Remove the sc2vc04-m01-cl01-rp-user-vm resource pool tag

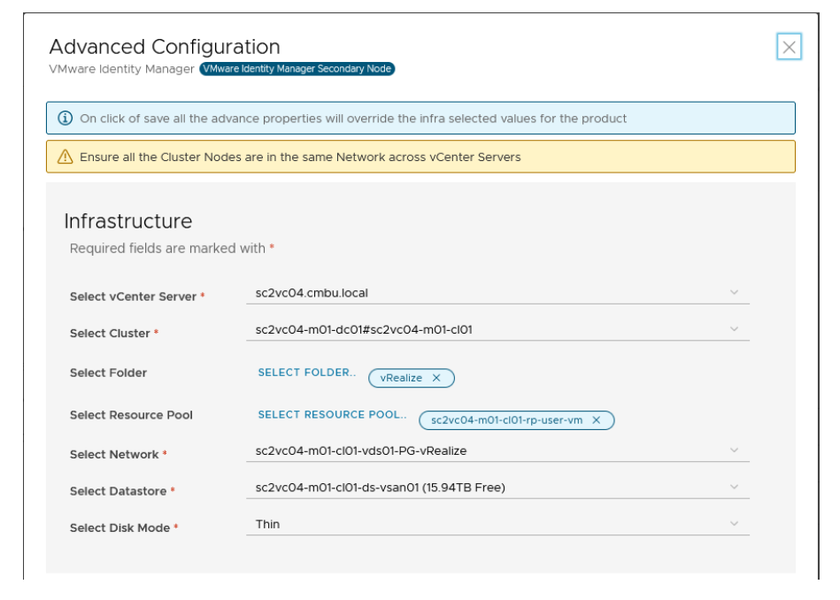tap(596, 421)
